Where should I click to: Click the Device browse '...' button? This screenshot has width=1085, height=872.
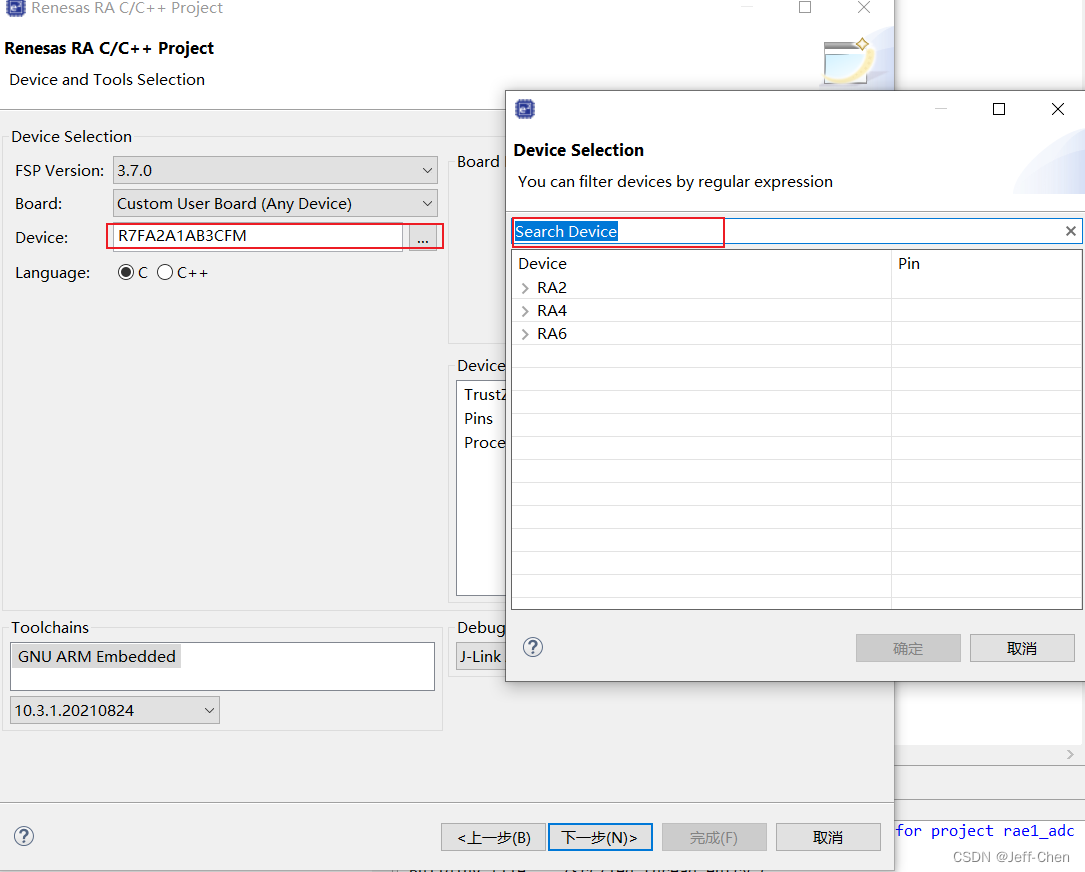tap(423, 238)
